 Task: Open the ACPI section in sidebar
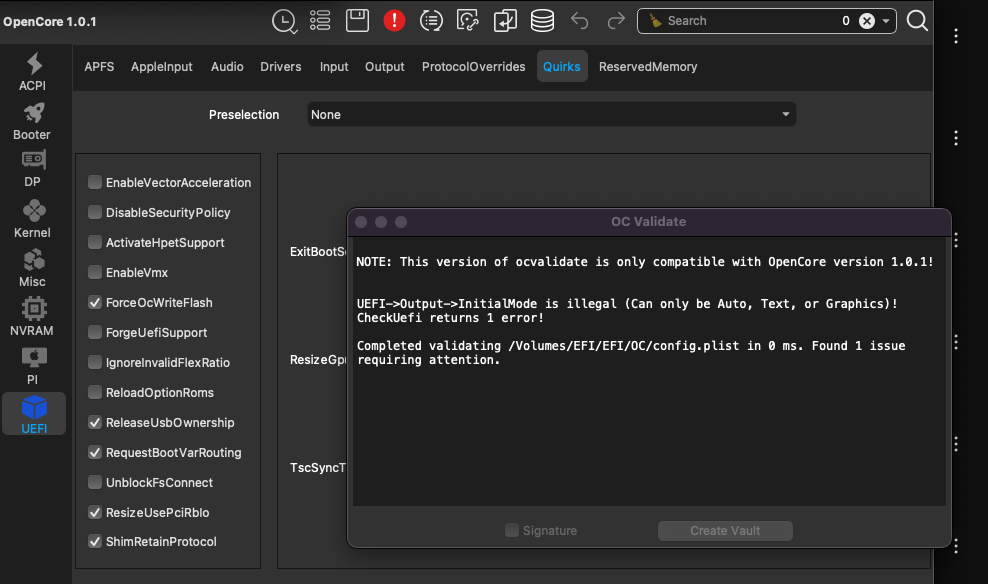(33, 72)
